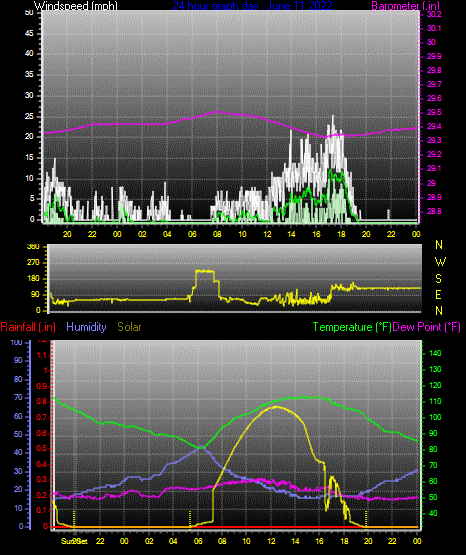
Task: Click the 180 wind direction axis value
Action: pos(33,279)
